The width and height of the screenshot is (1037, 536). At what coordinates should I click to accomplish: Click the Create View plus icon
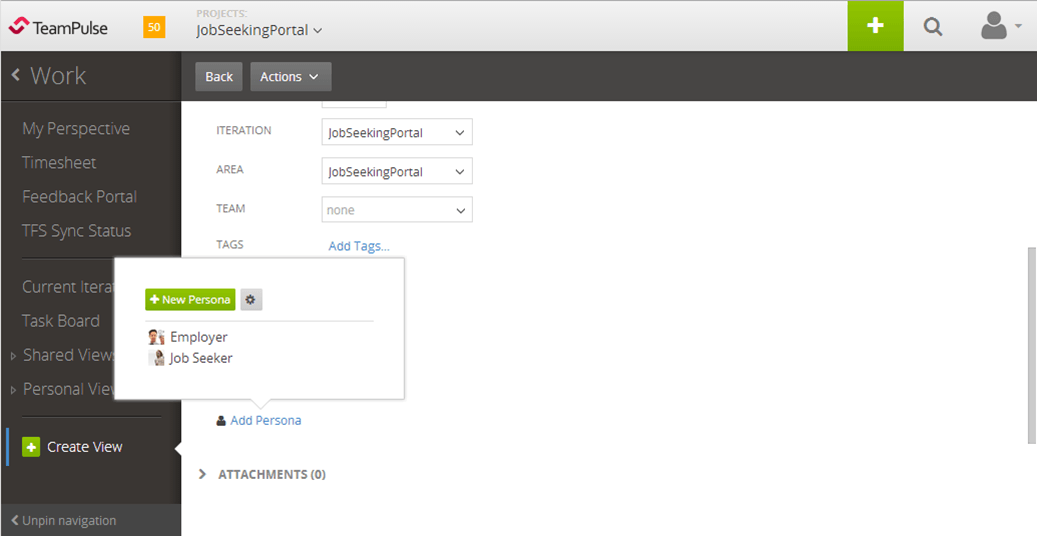(31, 447)
